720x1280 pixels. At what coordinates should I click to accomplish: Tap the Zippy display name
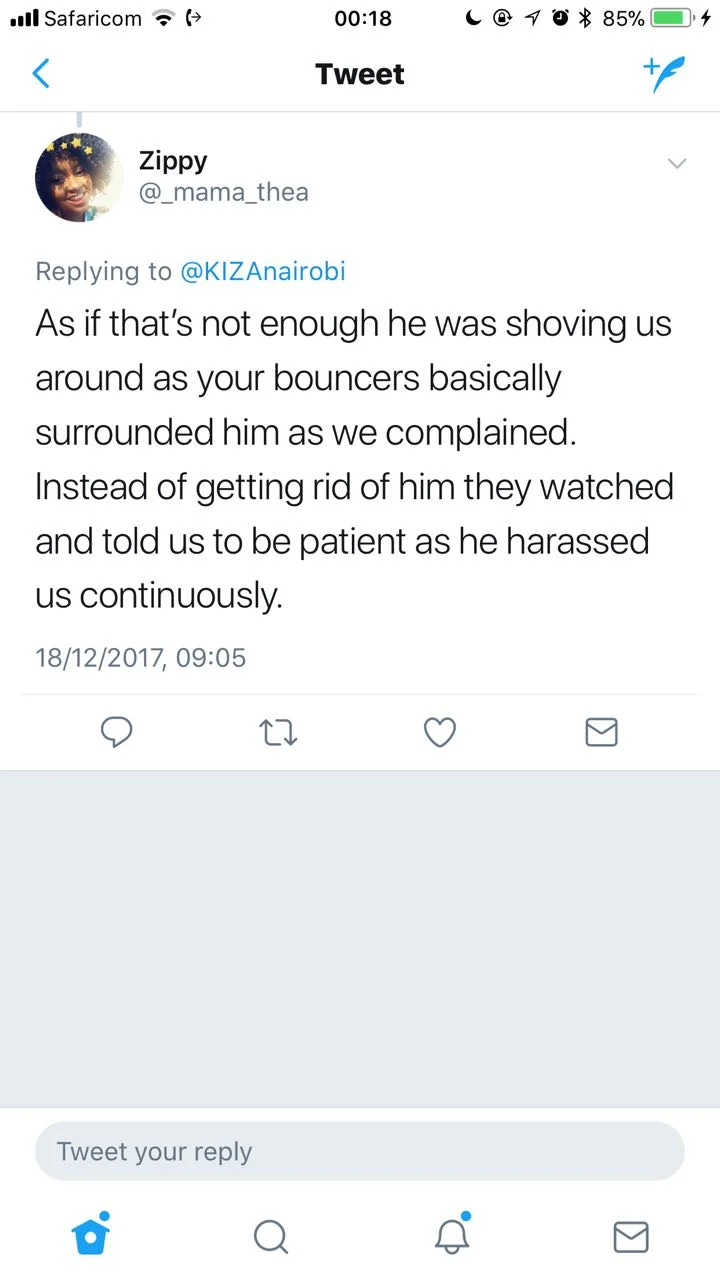pos(173,160)
